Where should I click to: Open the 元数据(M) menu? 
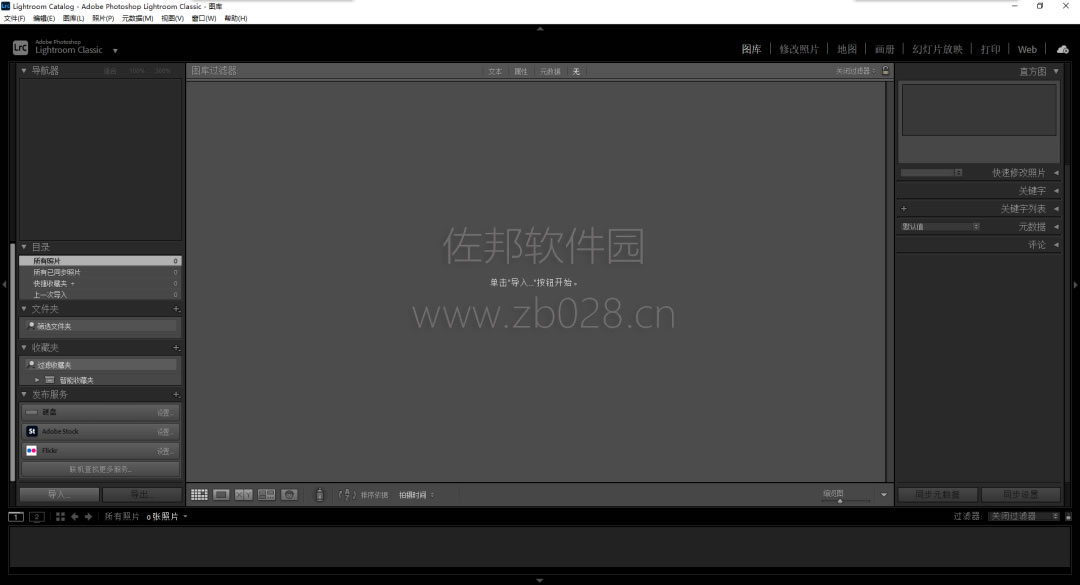pos(137,19)
